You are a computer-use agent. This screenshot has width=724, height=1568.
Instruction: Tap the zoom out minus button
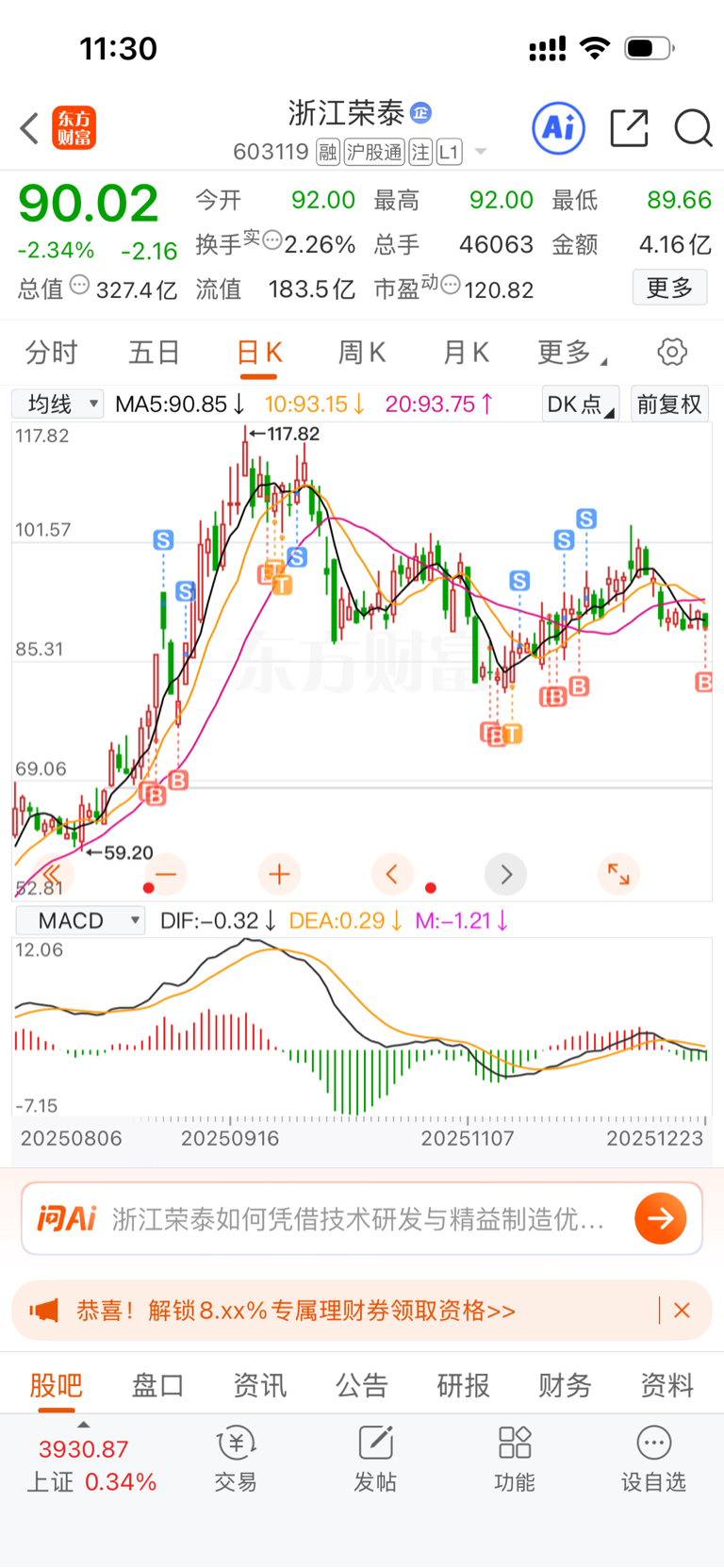[x=166, y=874]
